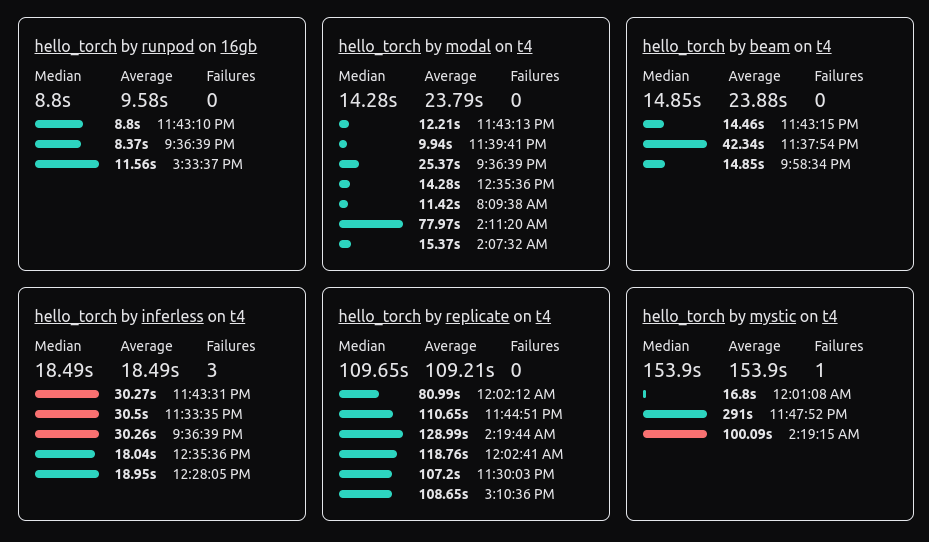929x542 pixels.
Task: Click the runpod 8.37s run time
Action: [x=132, y=144]
